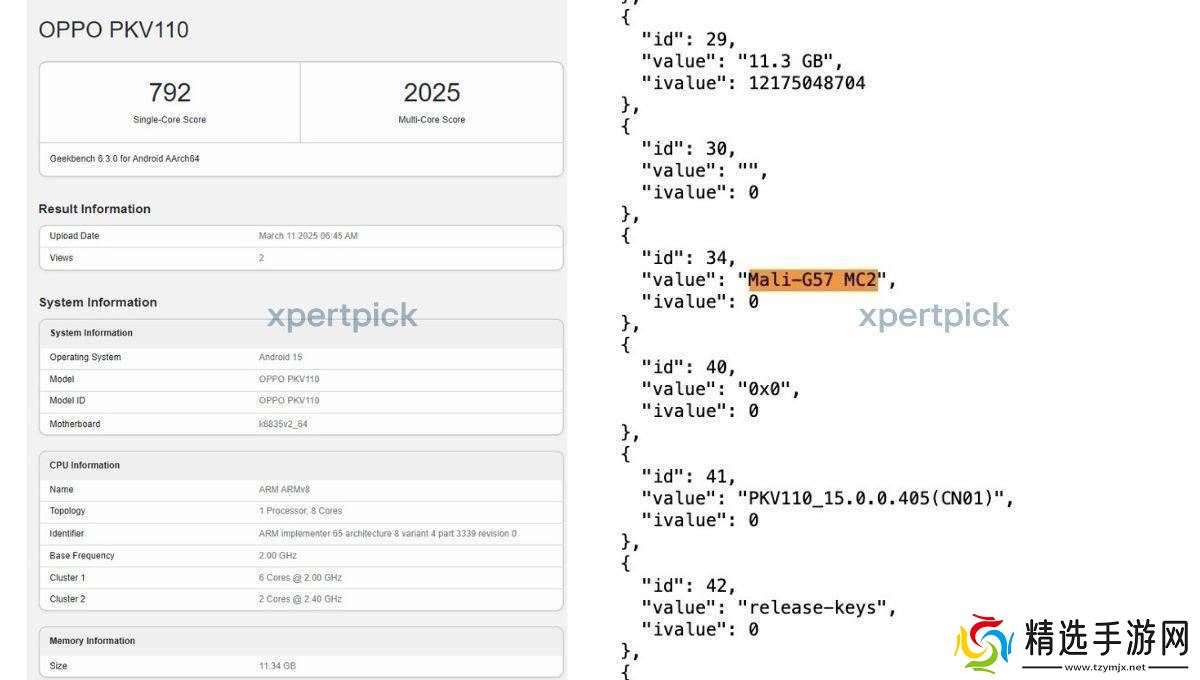Select the 792 Single-Core Score
The height and width of the screenshot is (680, 1200).
tap(169, 93)
